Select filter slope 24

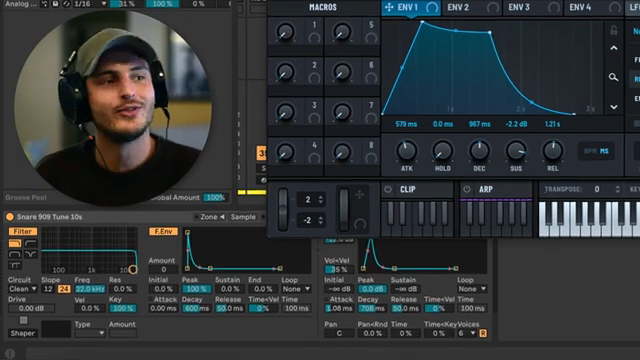point(64,289)
